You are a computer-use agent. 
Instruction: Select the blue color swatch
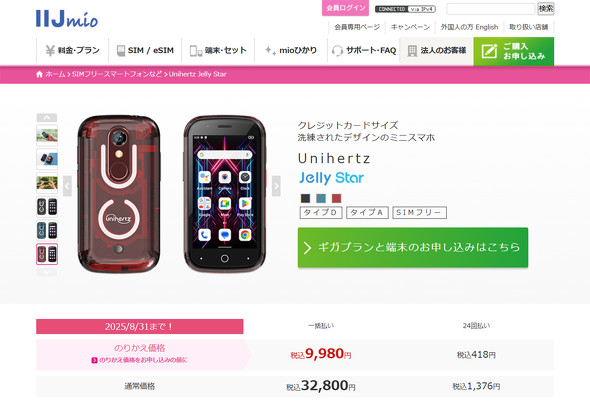point(321,198)
